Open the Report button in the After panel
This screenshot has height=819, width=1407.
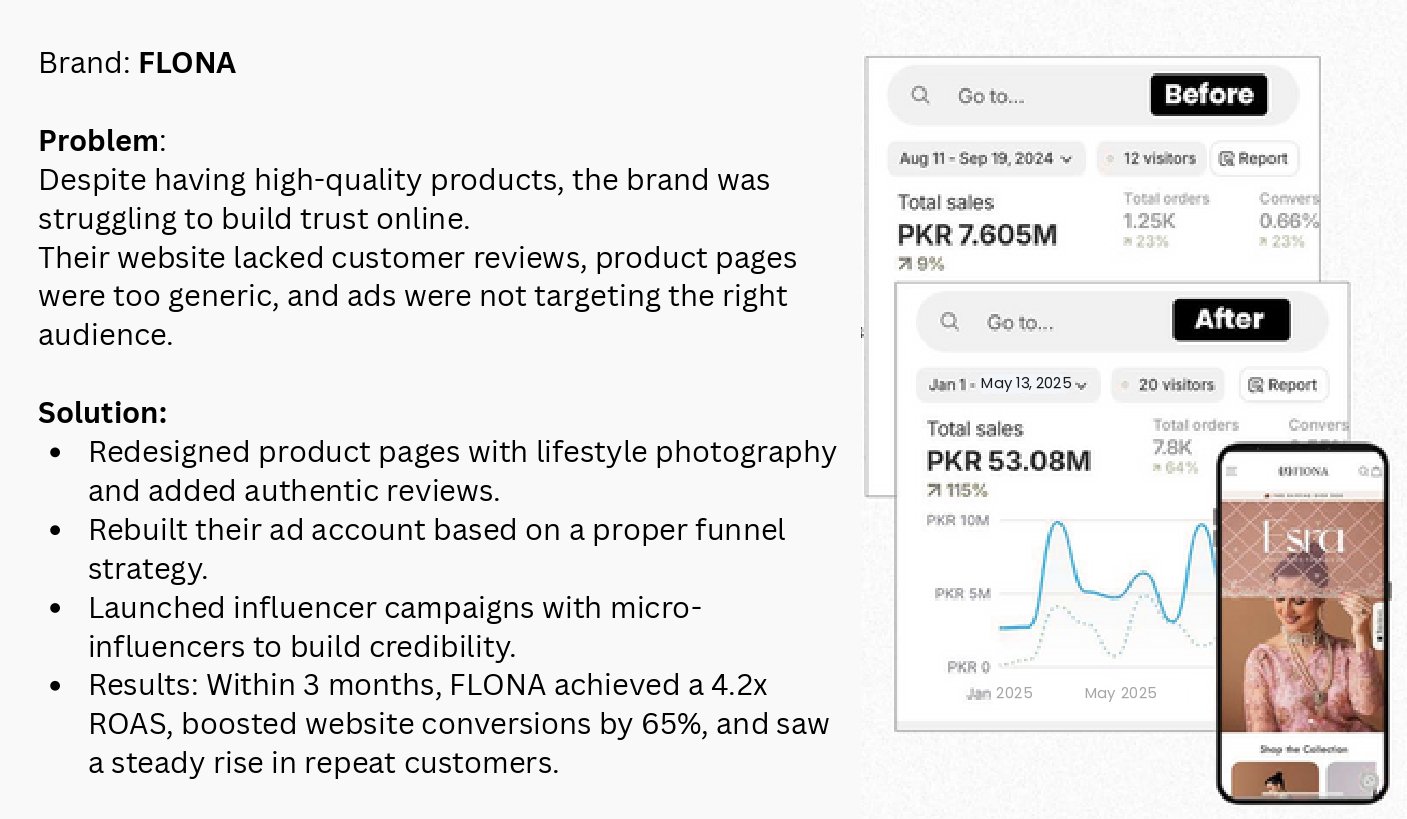pyautogui.click(x=1283, y=384)
